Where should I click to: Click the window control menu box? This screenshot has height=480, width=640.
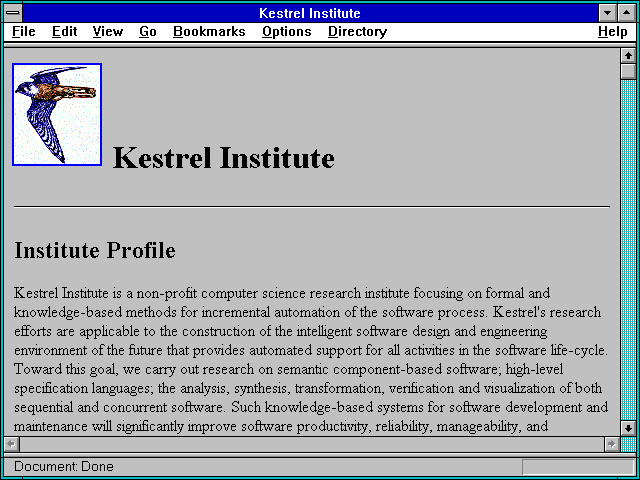(13, 13)
